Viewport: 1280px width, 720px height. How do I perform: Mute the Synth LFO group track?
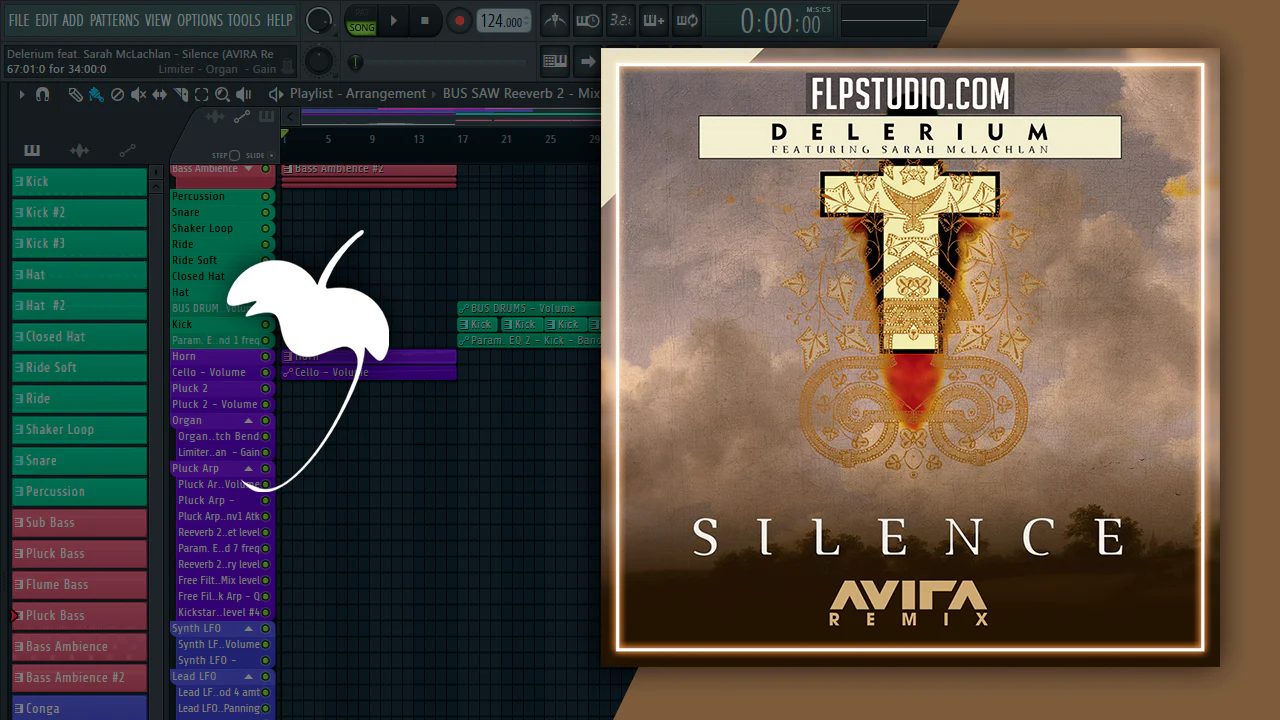266,629
